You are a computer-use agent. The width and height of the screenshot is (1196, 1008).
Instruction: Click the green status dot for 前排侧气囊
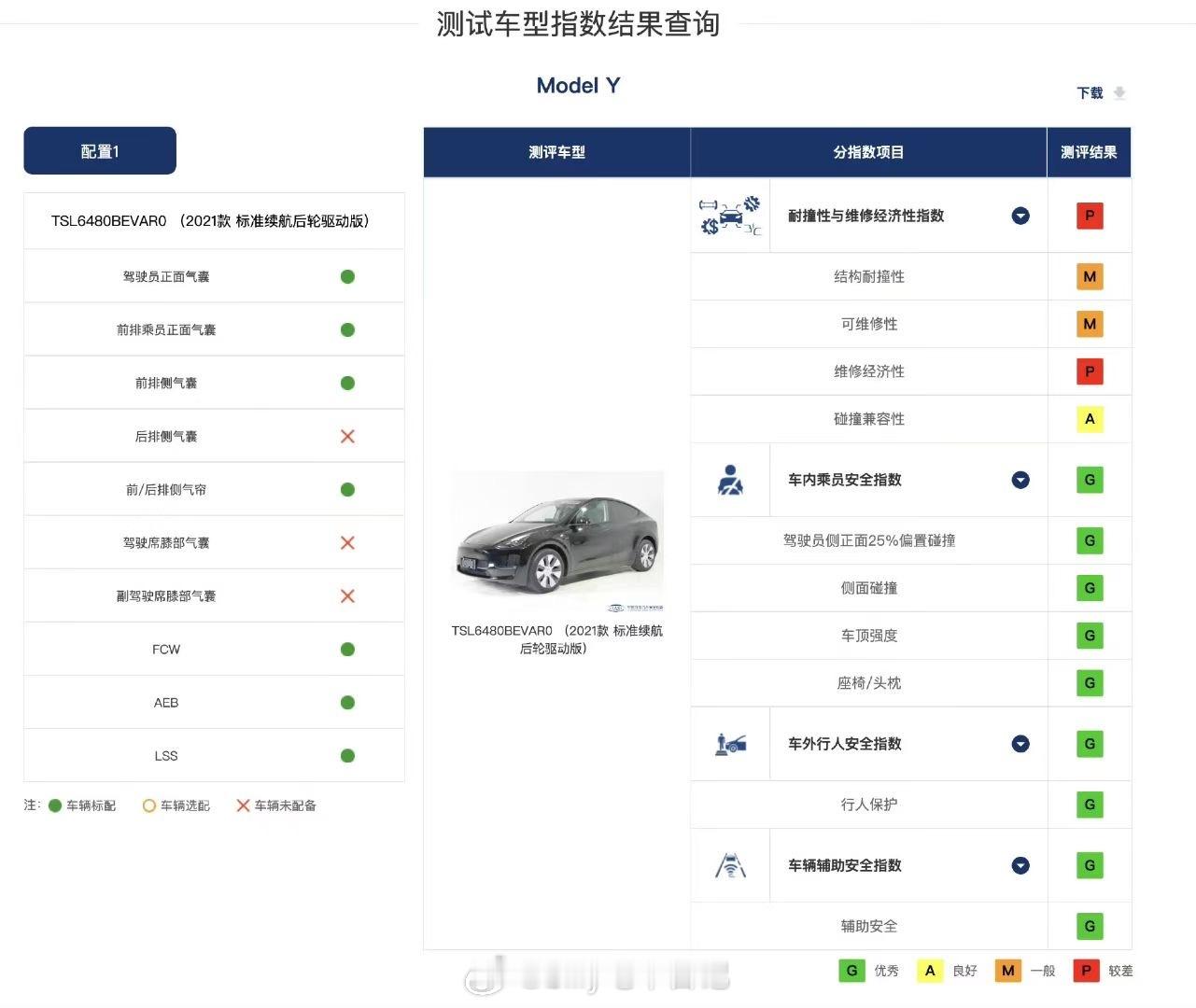pyautogui.click(x=347, y=383)
